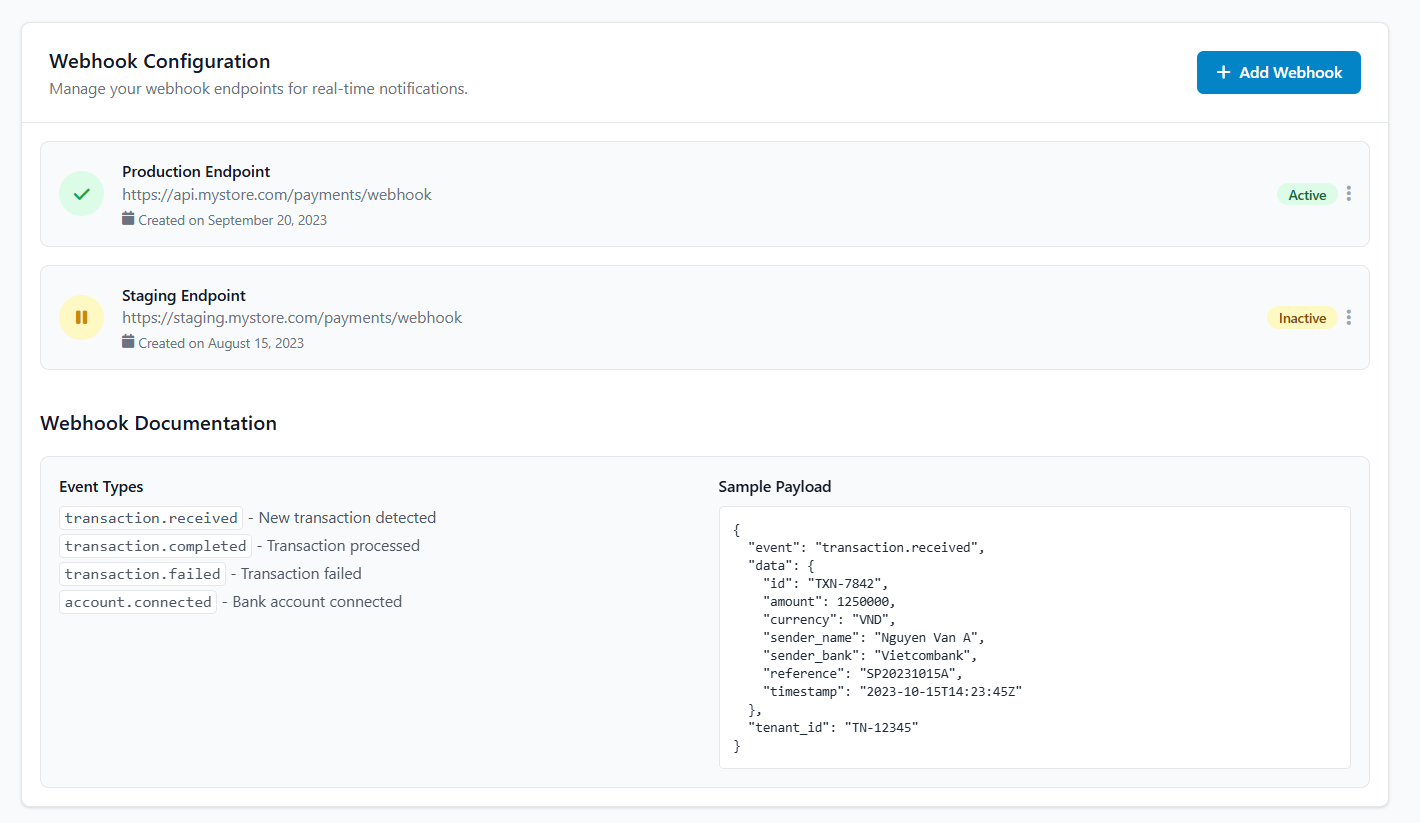The width and height of the screenshot is (1420, 823).
Task: Select the staging webhook URL text
Action: click(x=292, y=317)
